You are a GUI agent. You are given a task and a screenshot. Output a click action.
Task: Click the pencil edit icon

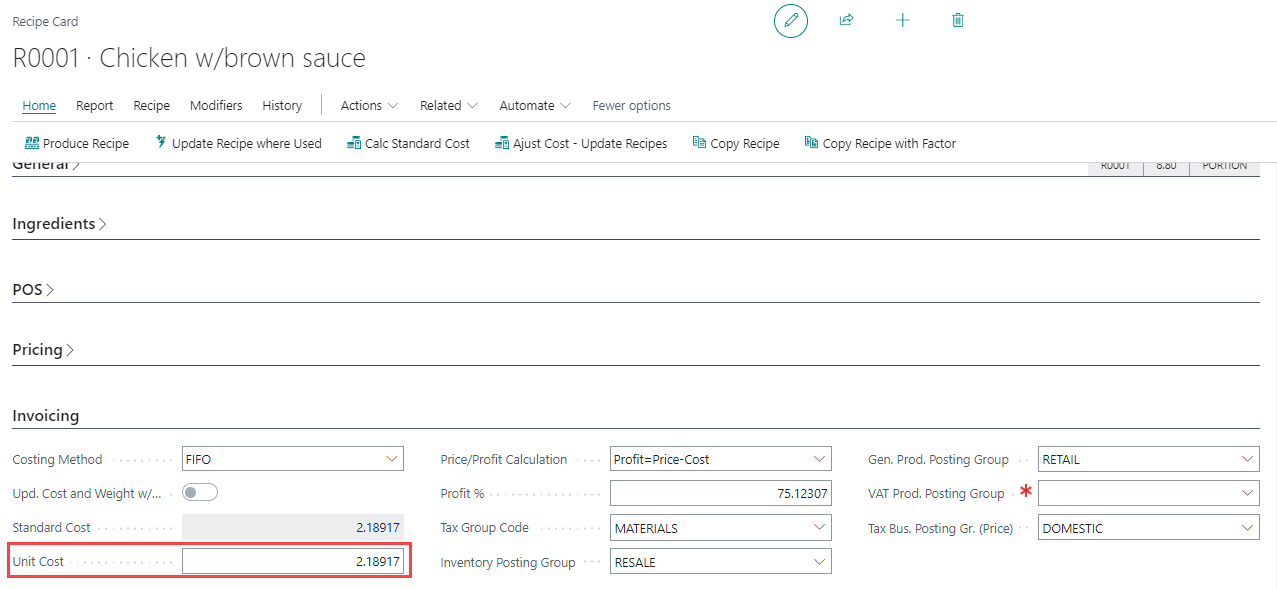(791, 21)
